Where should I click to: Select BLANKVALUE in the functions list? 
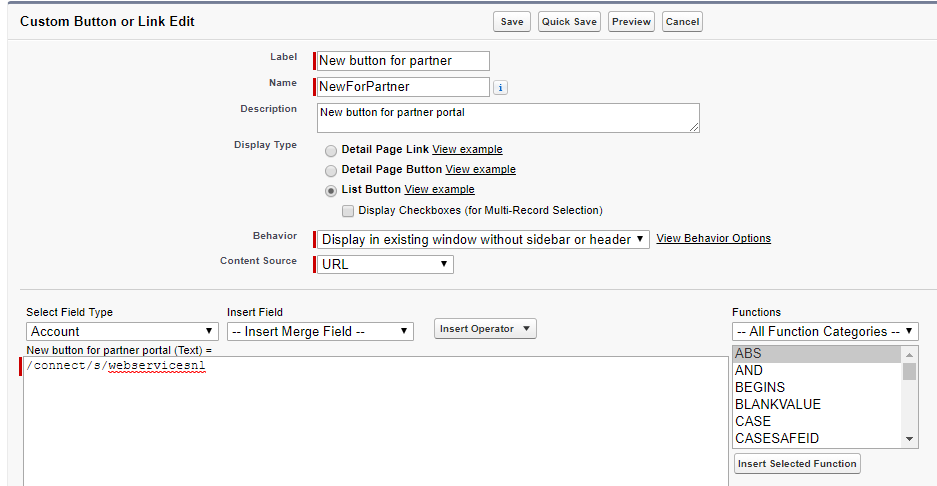coord(778,404)
